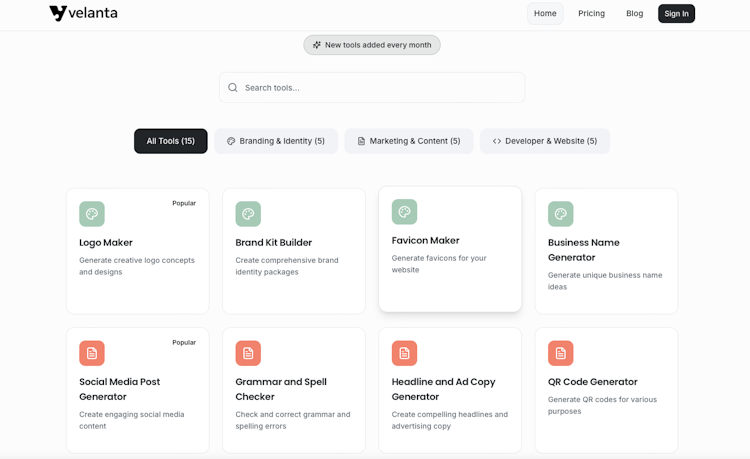Click the QR Code Generator document icon

pyautogui.click(x=561, y=353)
